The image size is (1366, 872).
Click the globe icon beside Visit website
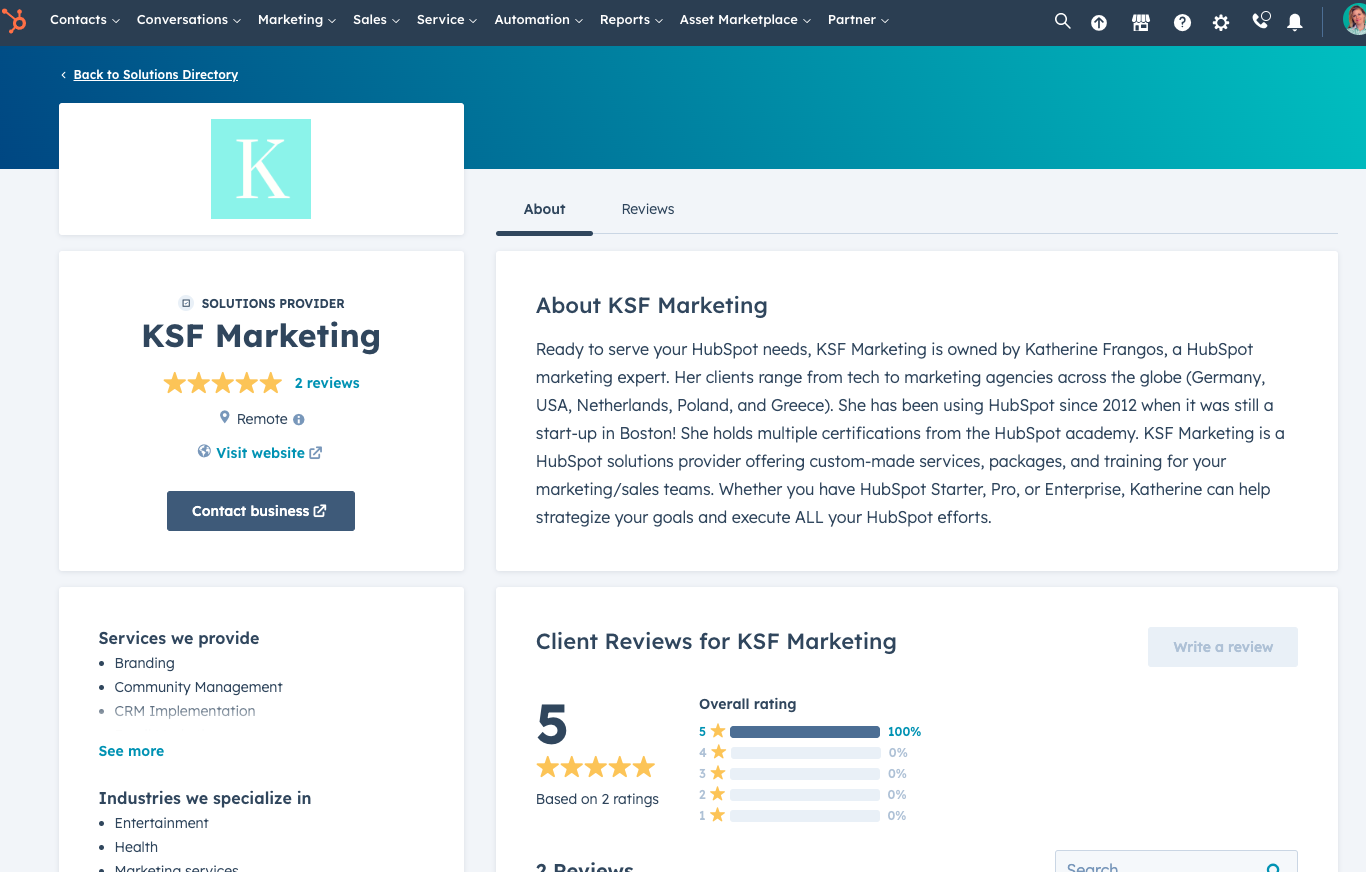pos(204,452)
